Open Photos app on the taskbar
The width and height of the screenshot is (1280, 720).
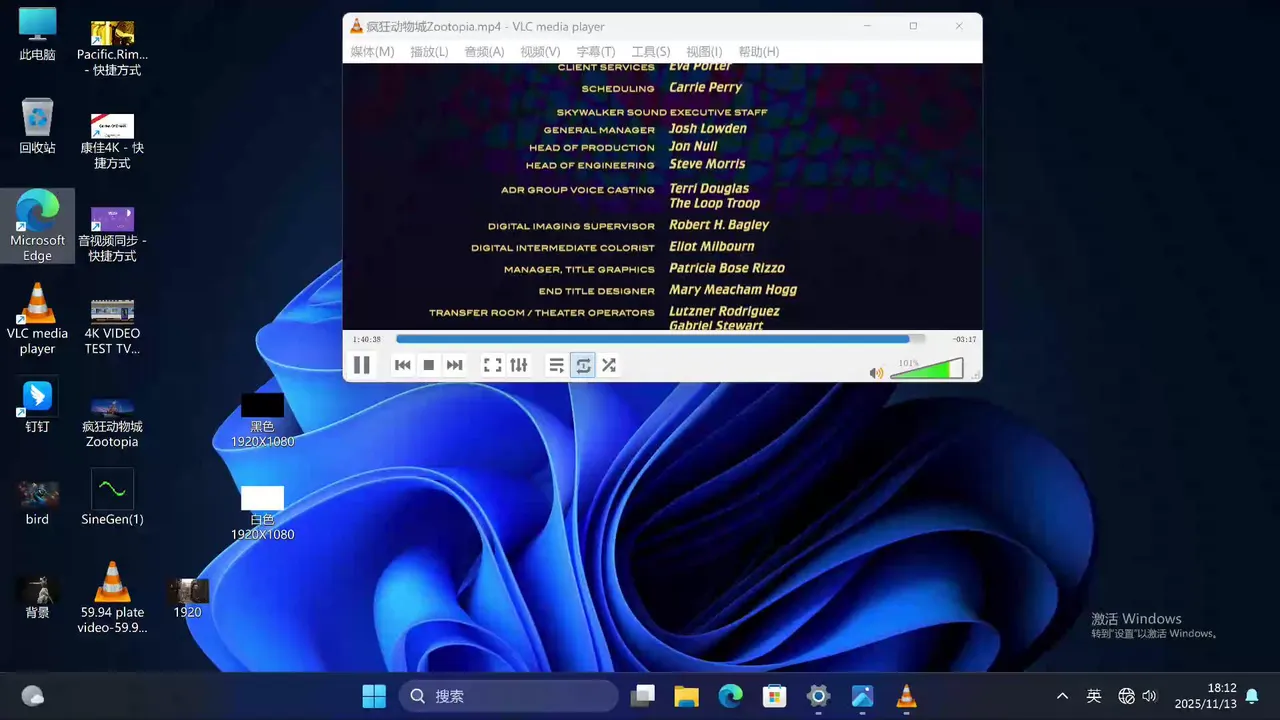pyautogui.click(x=862, y=696)
